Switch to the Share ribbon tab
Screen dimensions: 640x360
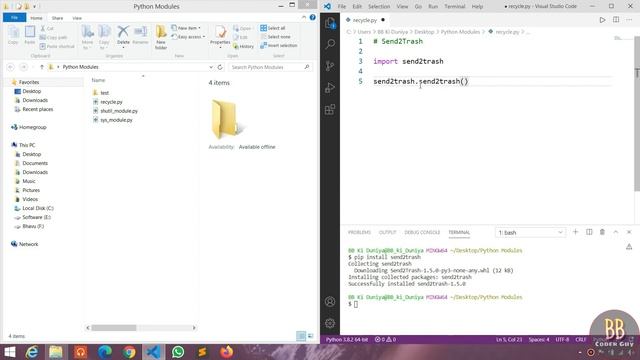tap(57, 18)
